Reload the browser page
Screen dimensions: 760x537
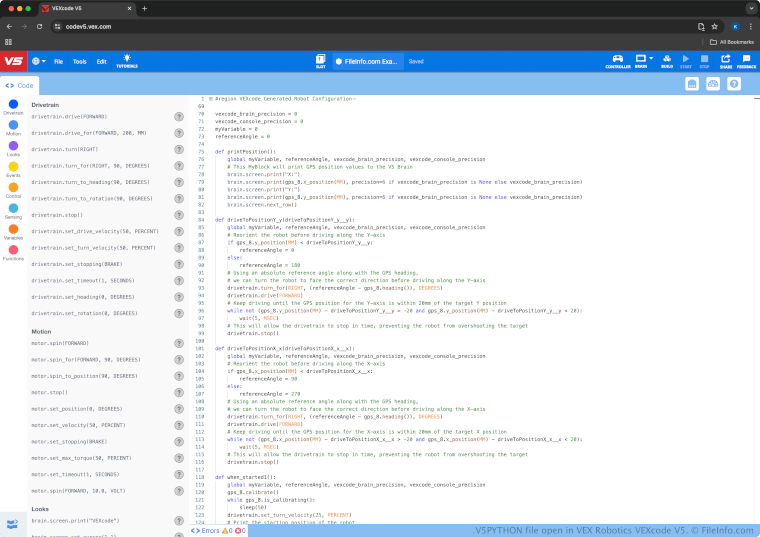click(39, 27)
